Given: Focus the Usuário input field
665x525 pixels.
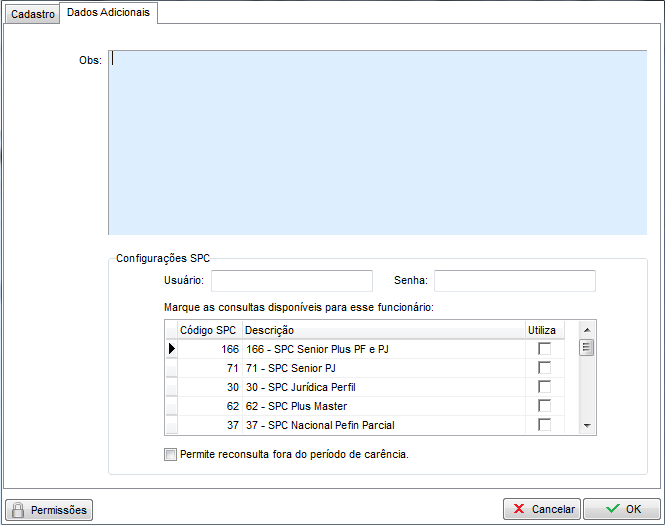Looking at the screenshot, I should [x=291, y=281].
